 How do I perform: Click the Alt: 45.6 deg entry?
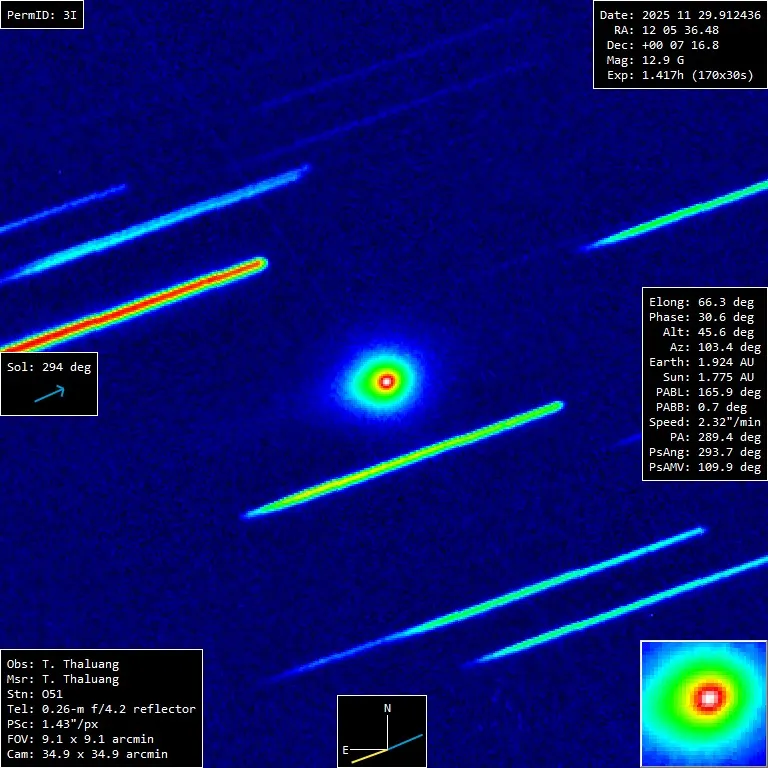(708, 332)
